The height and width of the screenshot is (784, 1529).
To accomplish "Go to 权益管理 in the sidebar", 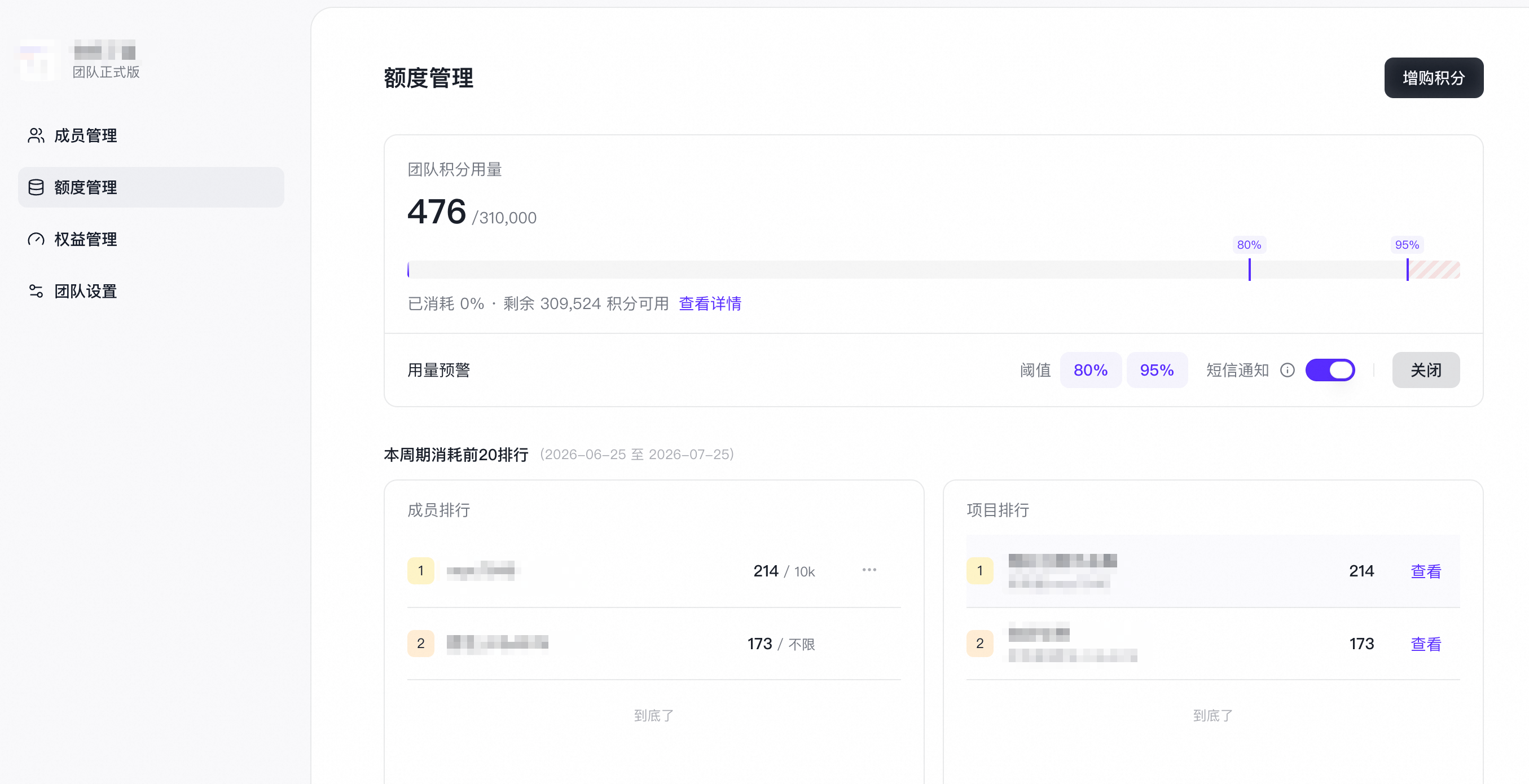I will click(x=151, y=239).
